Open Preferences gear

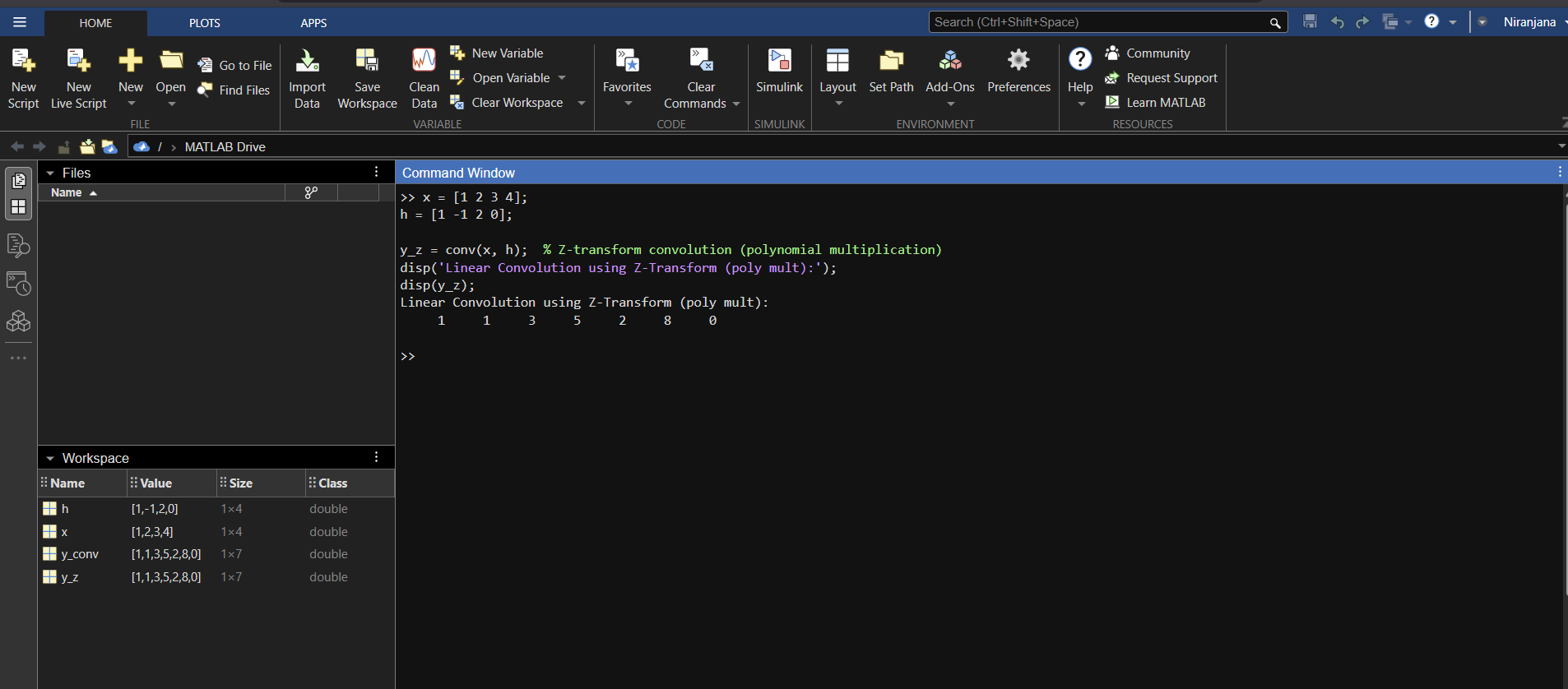pyautogui.click(x=1018, y=59)
